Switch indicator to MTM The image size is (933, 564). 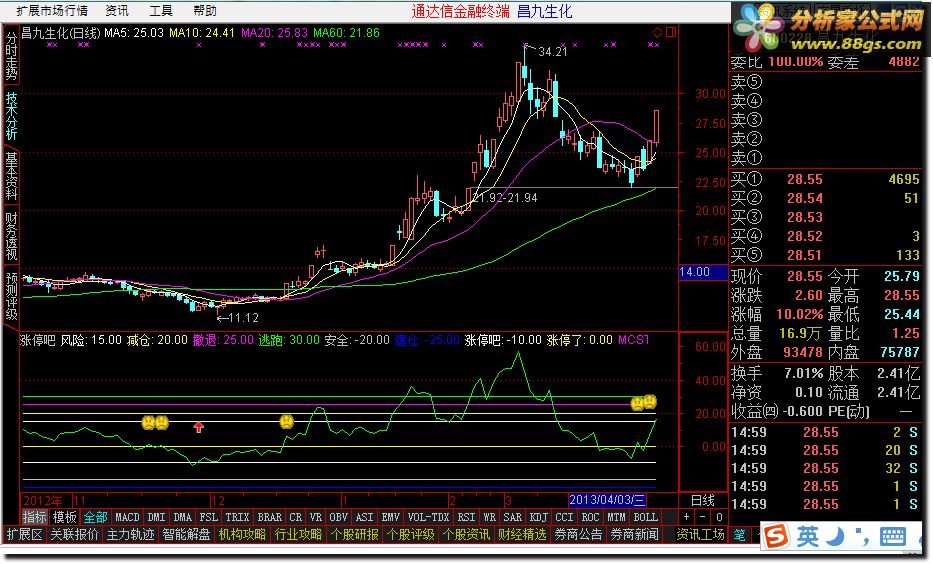(616, 517)
